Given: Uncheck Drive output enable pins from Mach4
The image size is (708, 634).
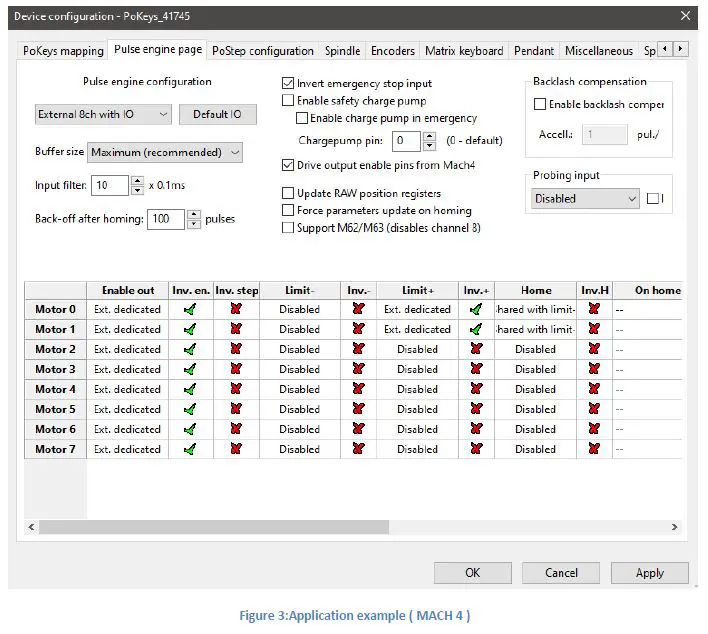Looking at the screenshot, I should click(288, 165).
